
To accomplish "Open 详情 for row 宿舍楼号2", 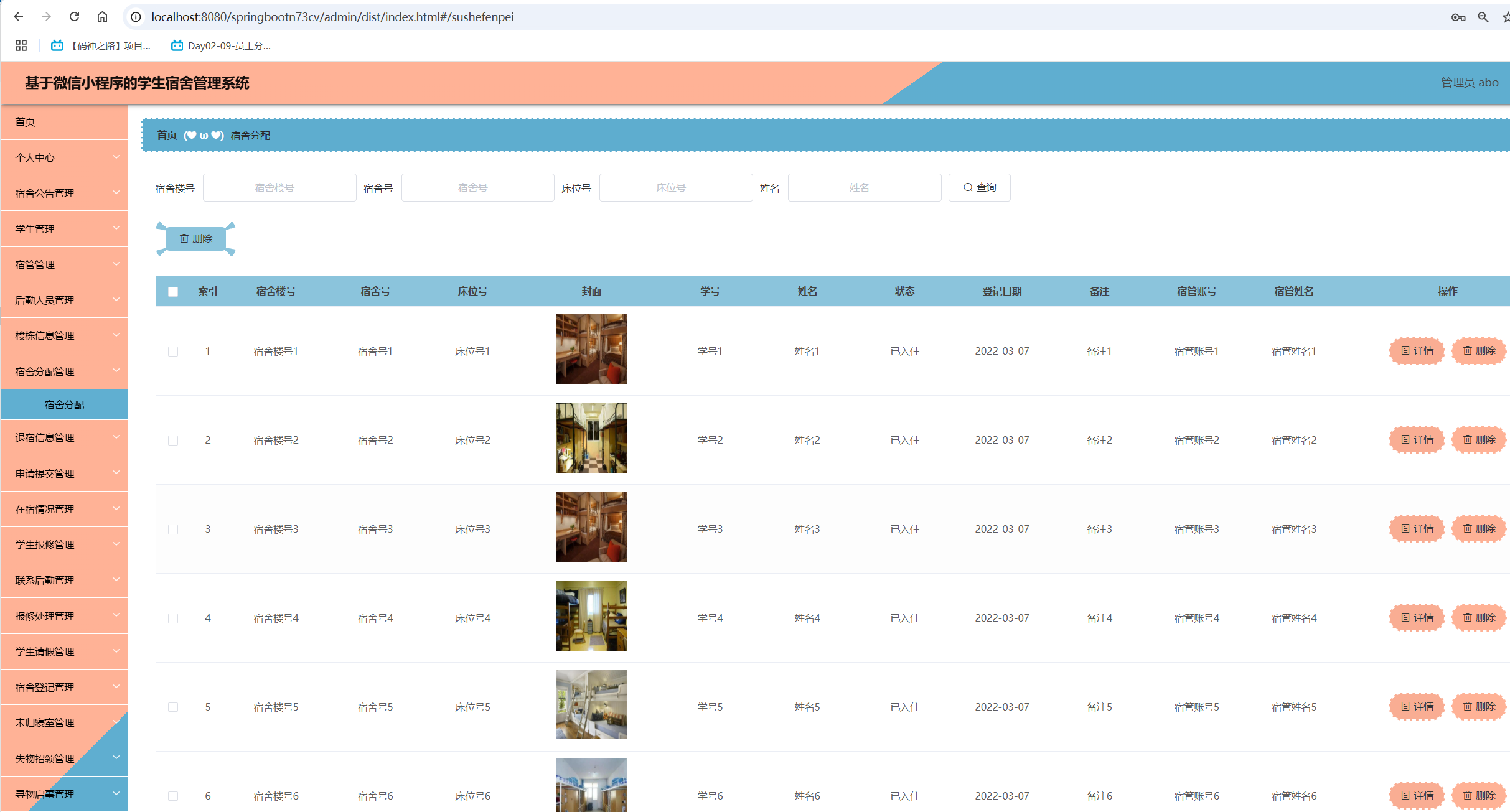I will pos(1417,440).
